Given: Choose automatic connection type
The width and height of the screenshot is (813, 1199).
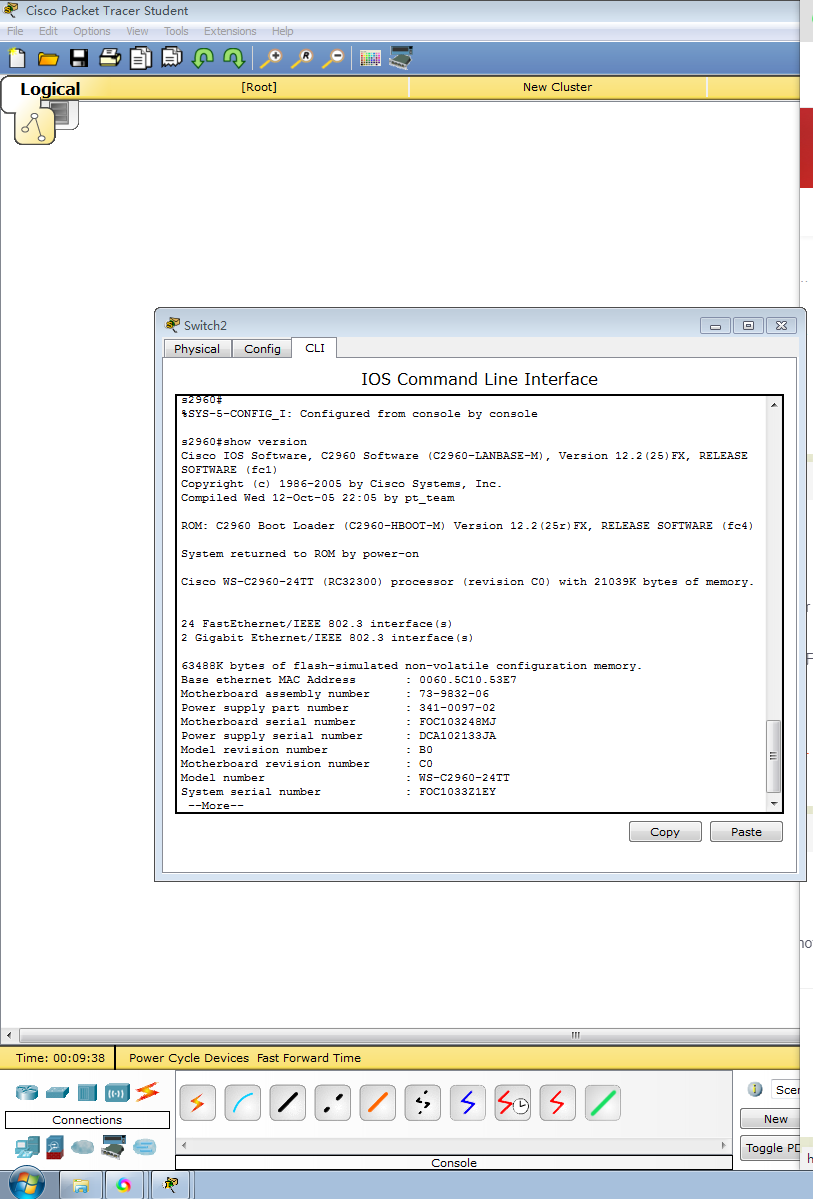Looking at the screenshot, I should [x=197, y=1103].
